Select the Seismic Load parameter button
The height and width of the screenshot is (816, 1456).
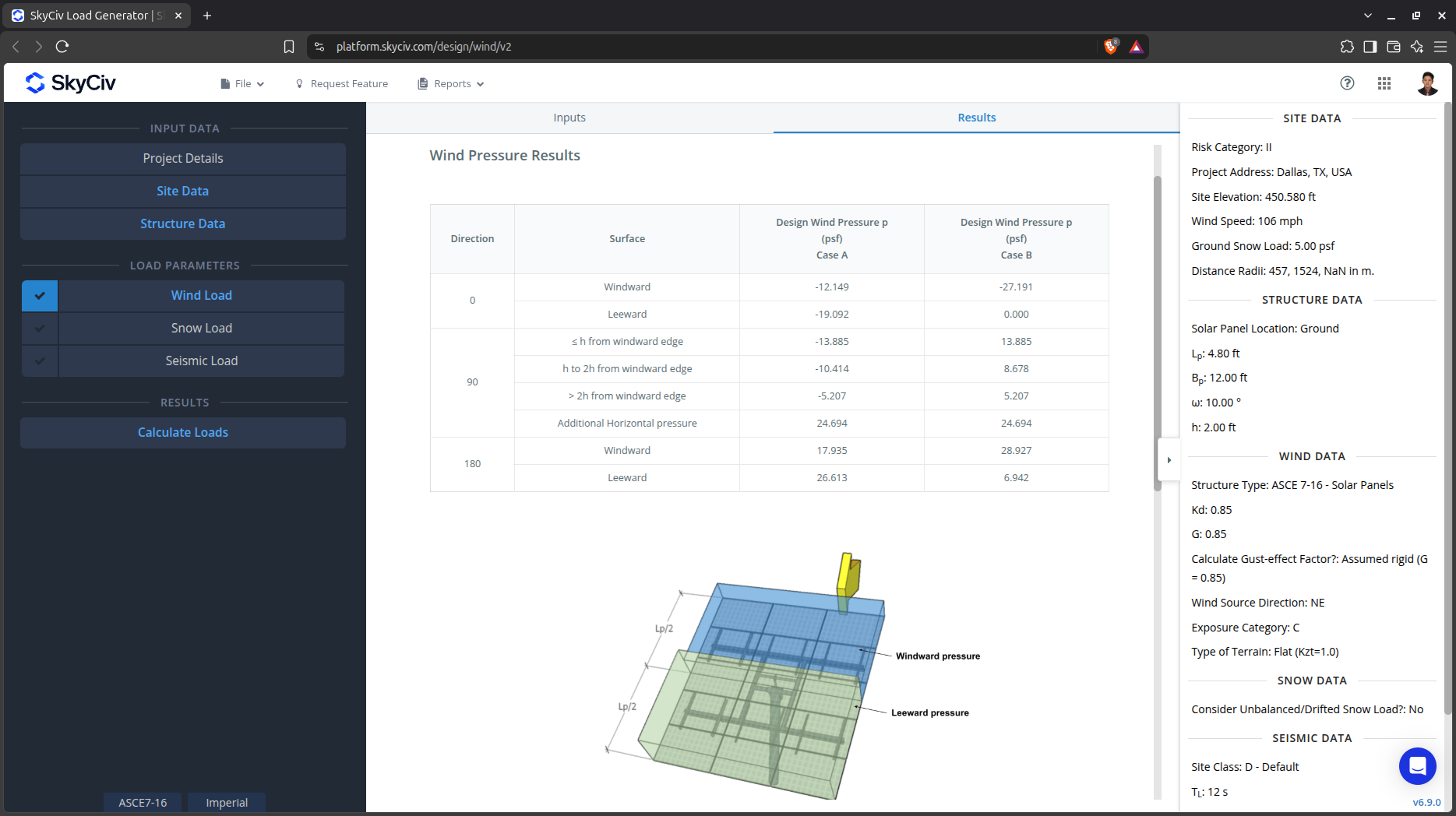pos(202,361)
